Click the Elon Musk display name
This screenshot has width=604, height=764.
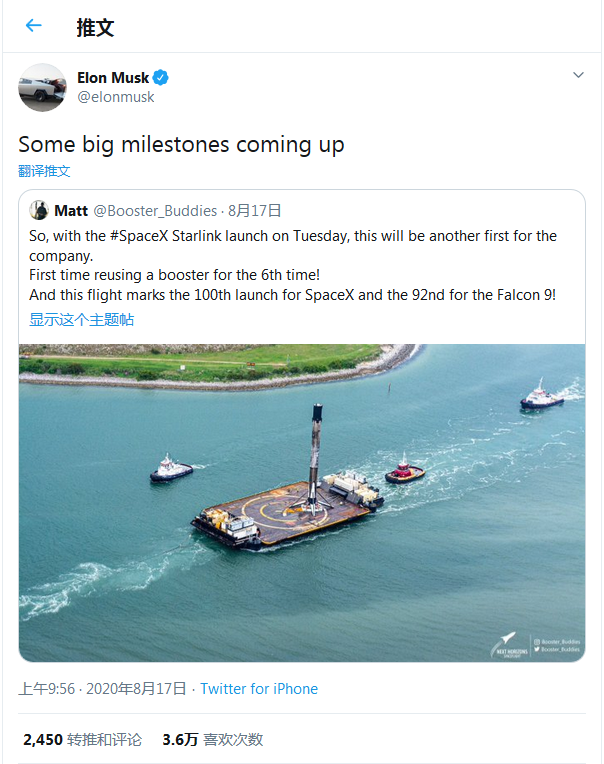click(x=113, y=78)
